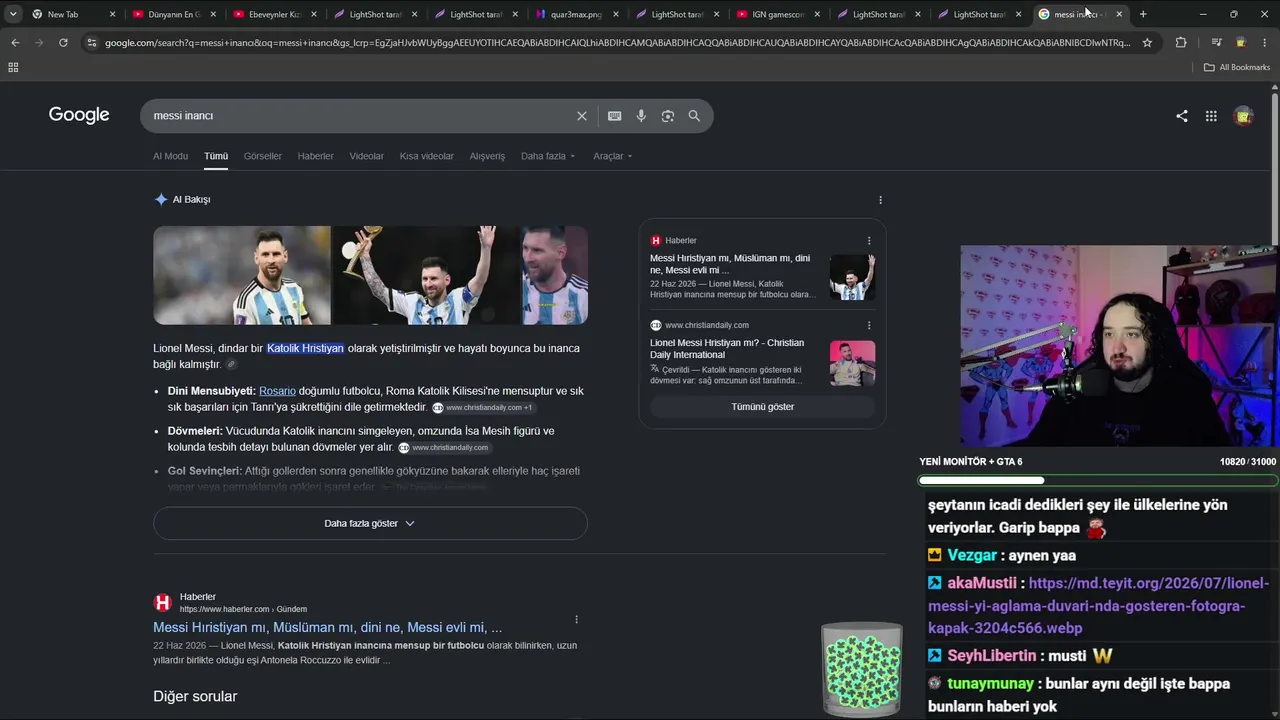Submit search with the magnifier icon
1280x720 pixels.
coord(694,116)
